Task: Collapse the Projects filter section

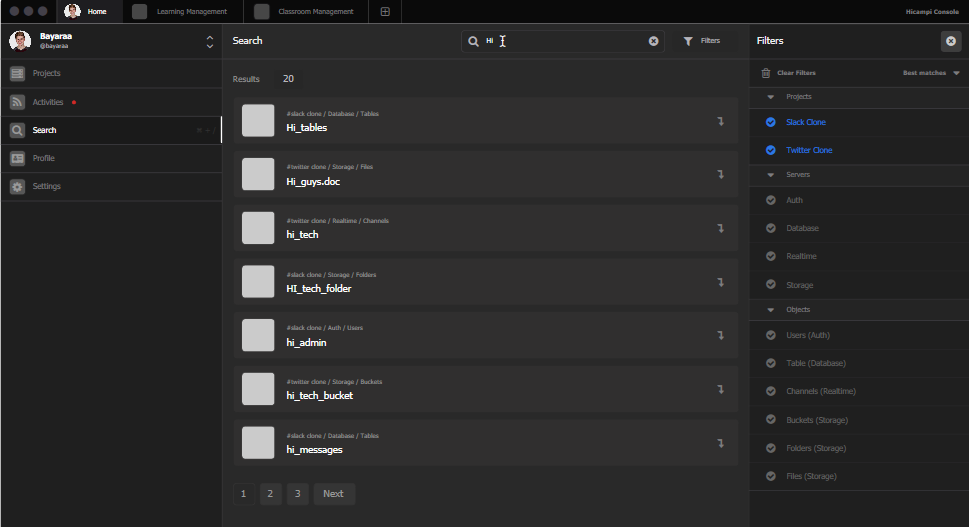Action: click(x=770, y=97)
